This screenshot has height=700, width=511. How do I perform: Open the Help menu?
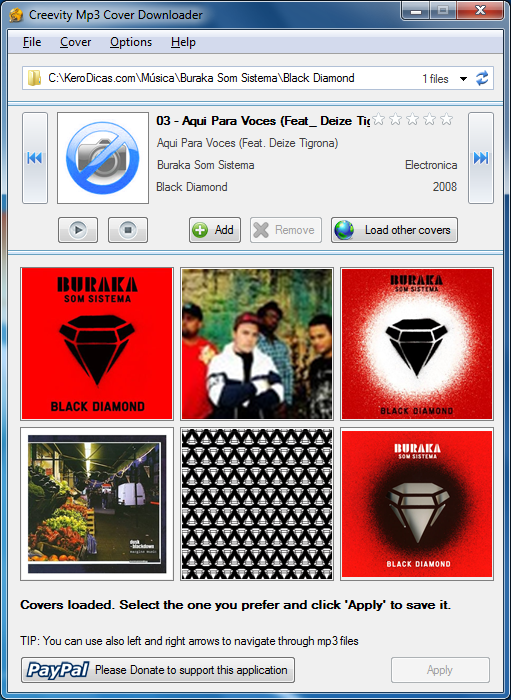[183, 42]
